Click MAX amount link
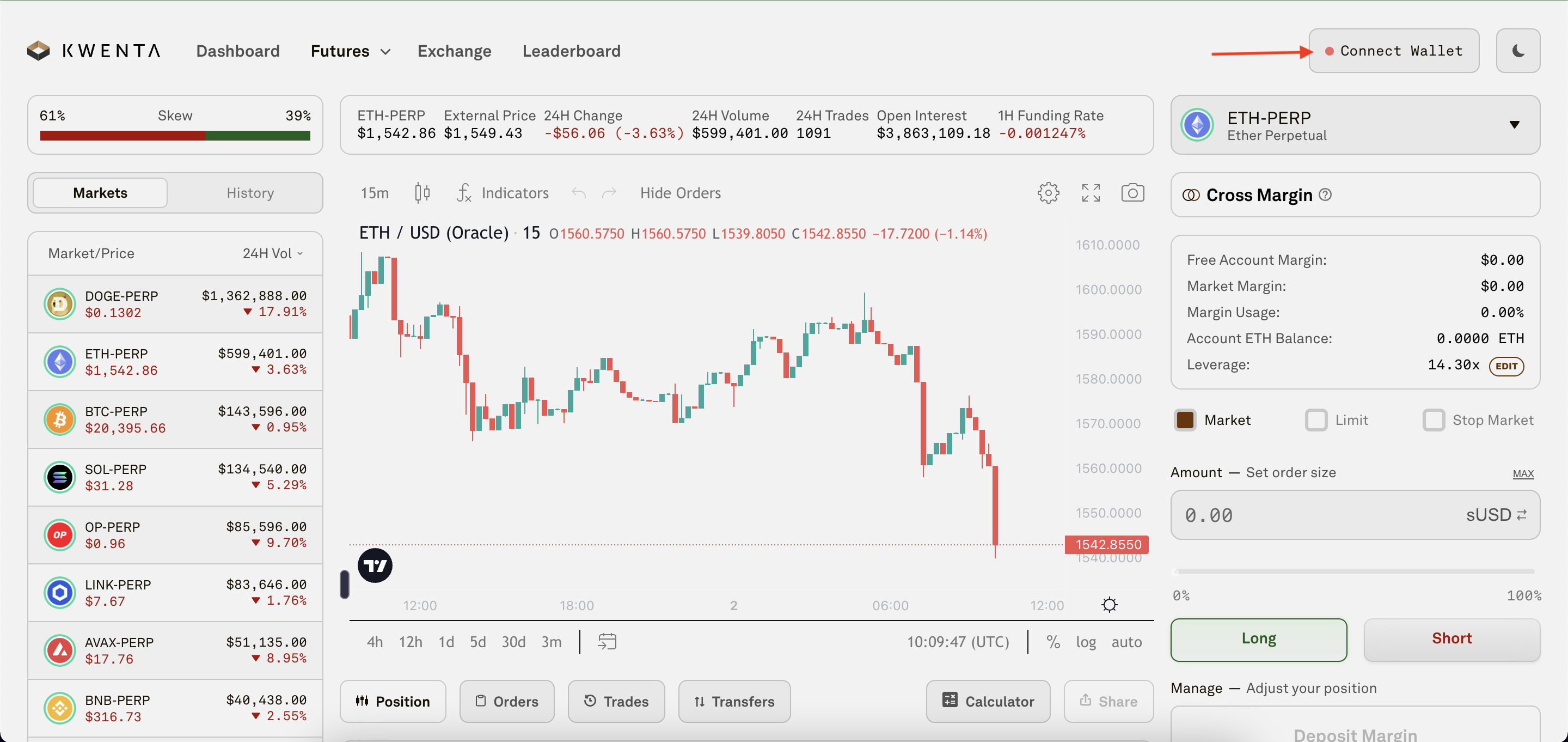Viewport: 1568px width, 742px height. 1523,474
